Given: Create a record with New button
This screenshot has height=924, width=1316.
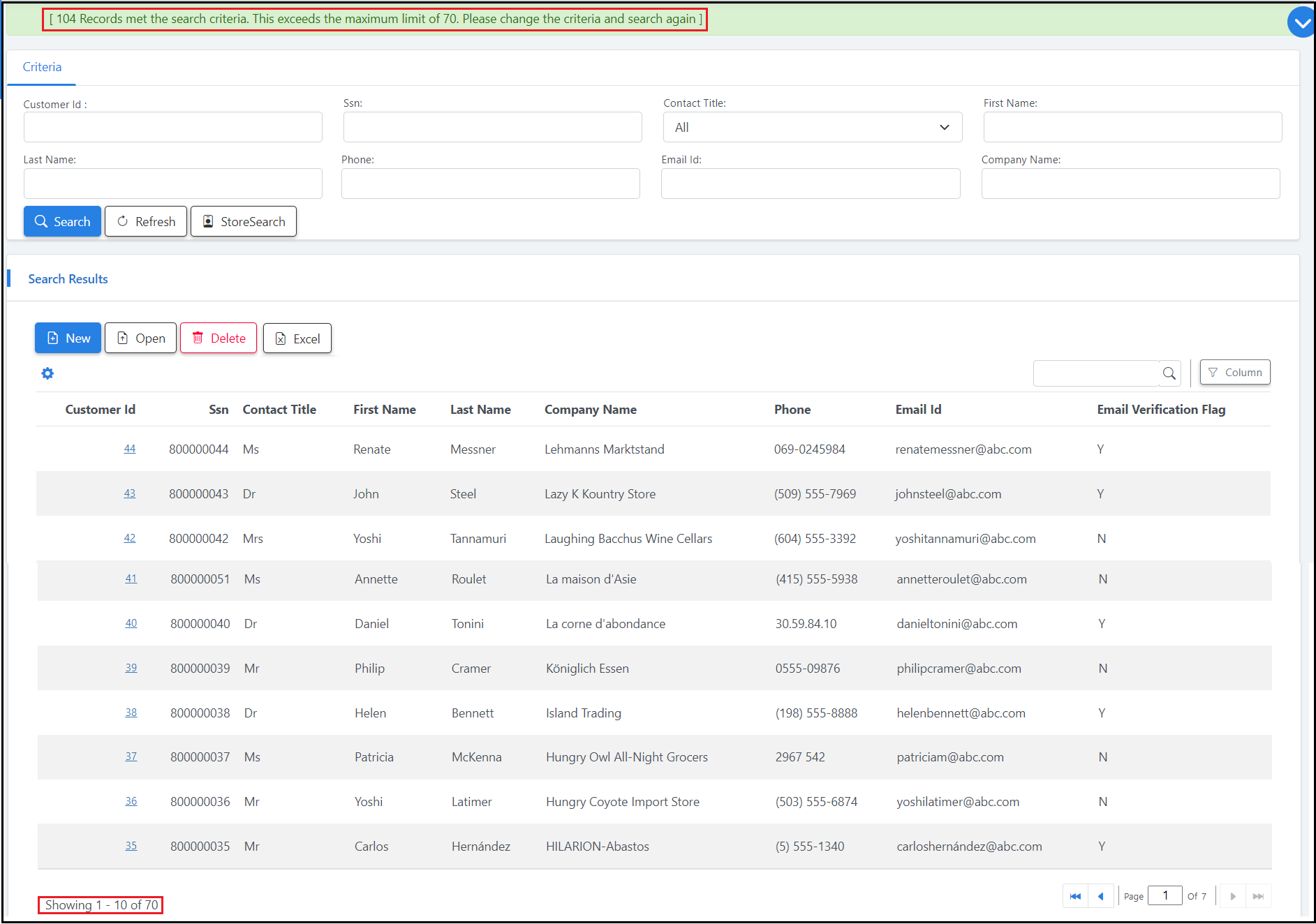Looking at the screenshot, I should 68,338.
